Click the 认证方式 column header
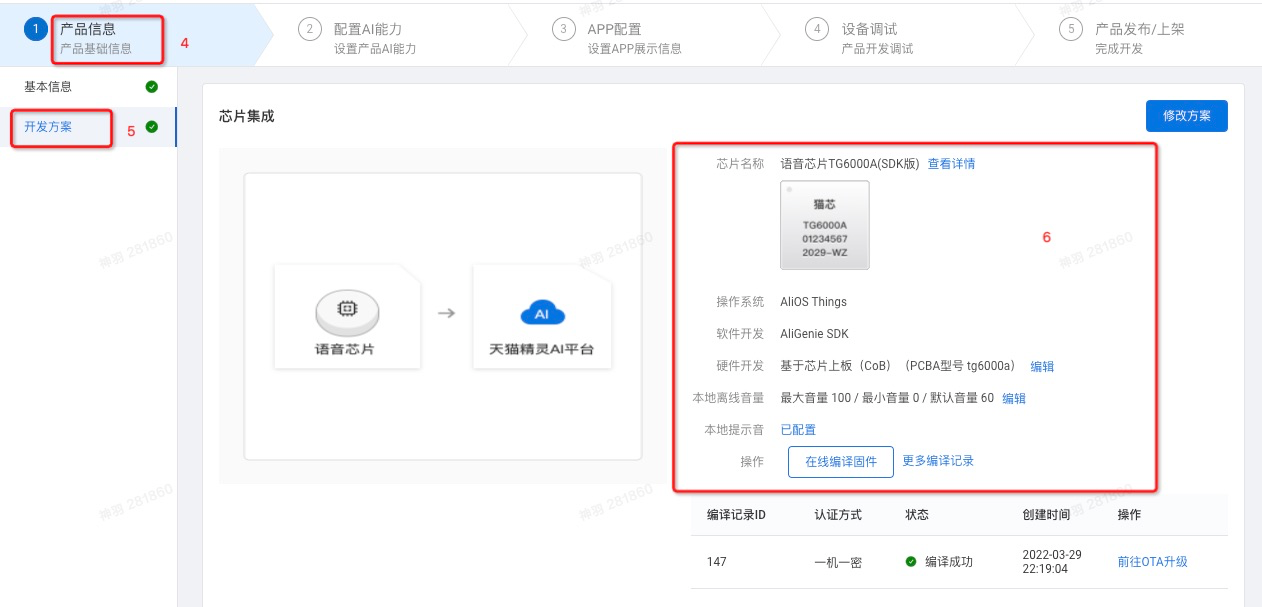Image resolution: width=1262 pixels, height=607 pixels. coord(838,515)
